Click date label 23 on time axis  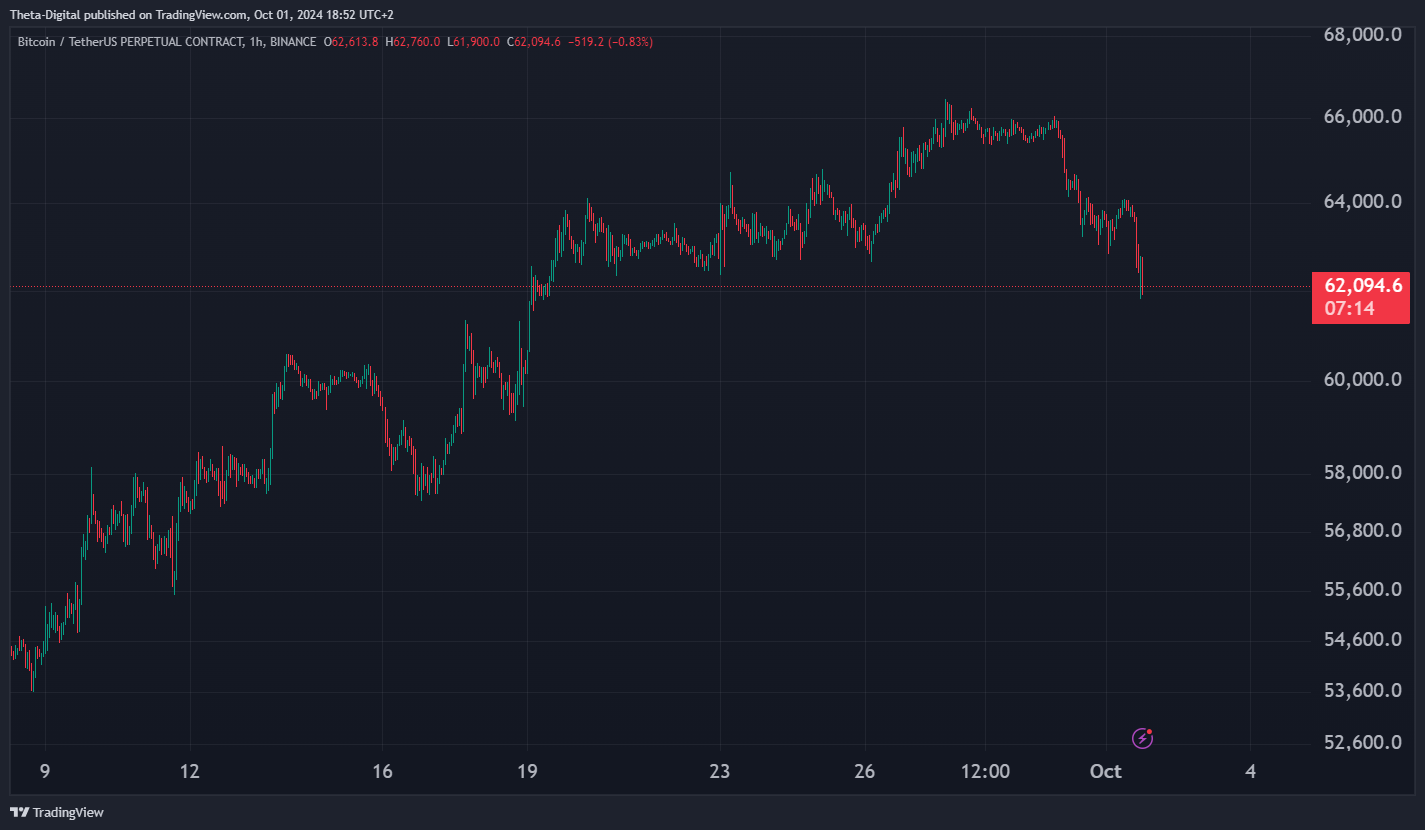720,771
